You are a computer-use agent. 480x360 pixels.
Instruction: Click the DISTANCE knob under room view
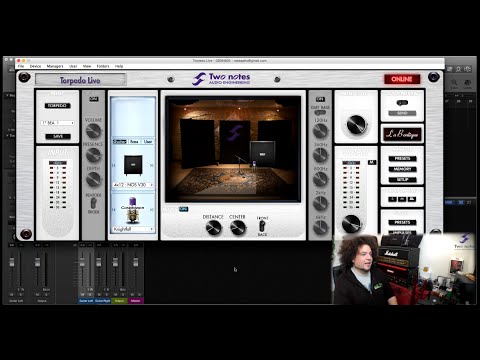(213, 228)
